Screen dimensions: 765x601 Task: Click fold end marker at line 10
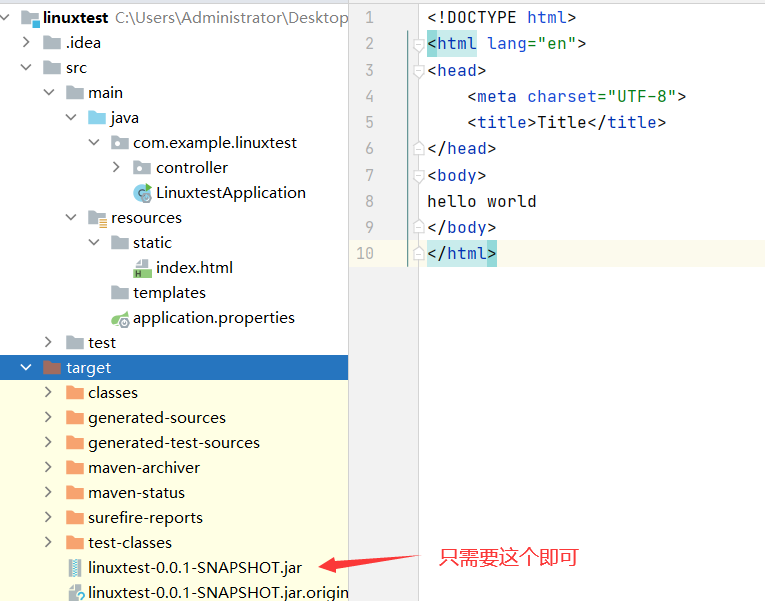coord(418,253)
